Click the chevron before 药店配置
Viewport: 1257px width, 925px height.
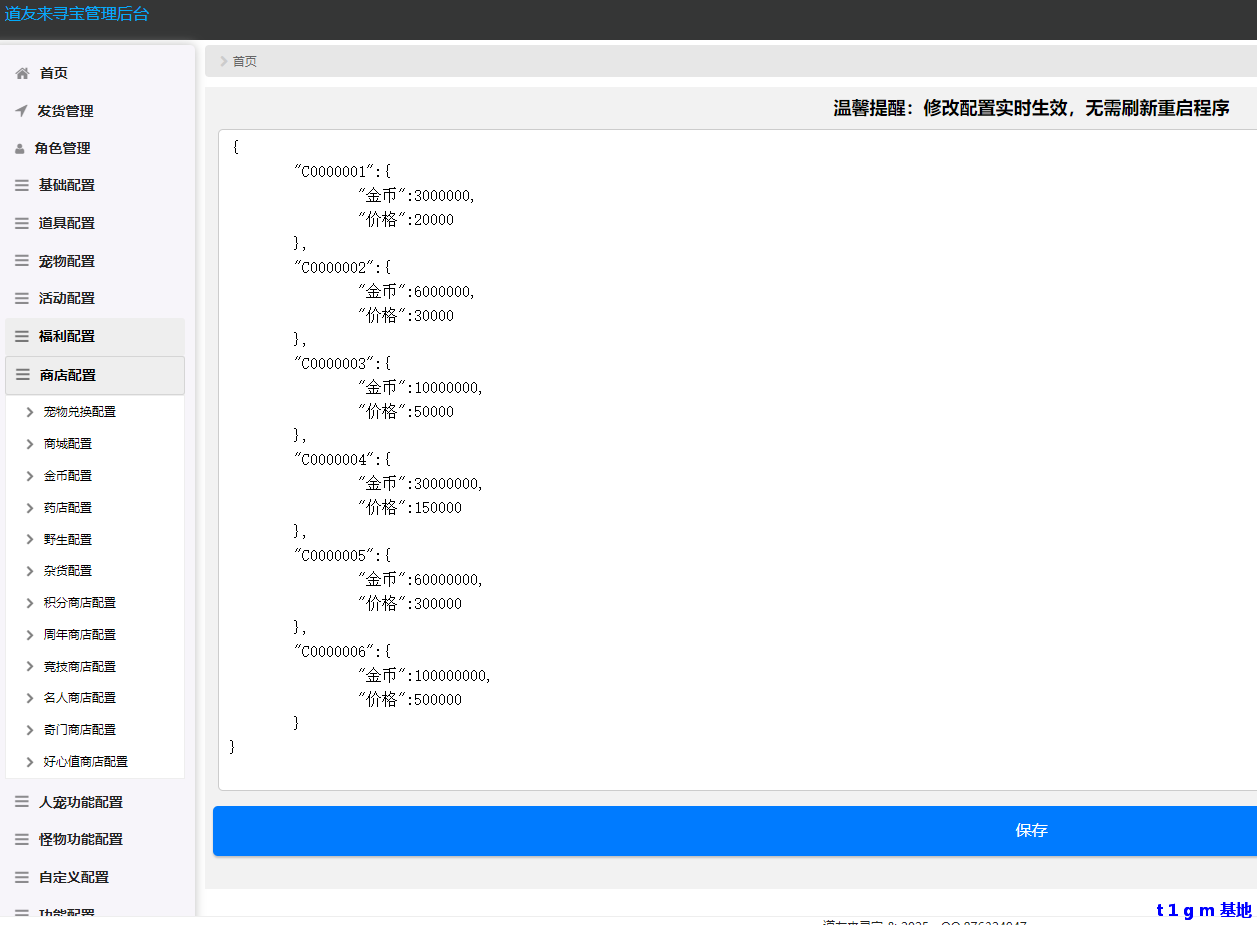click(x=30, y=508)
